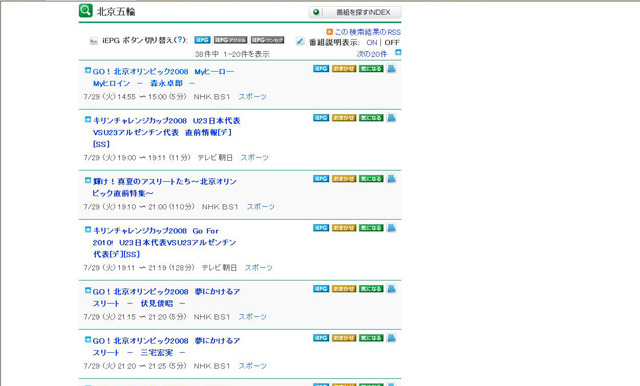Viewport: 640px width, 386px height.
Task: Open the 次の20件 next results link
Action: tap(371, 54)
